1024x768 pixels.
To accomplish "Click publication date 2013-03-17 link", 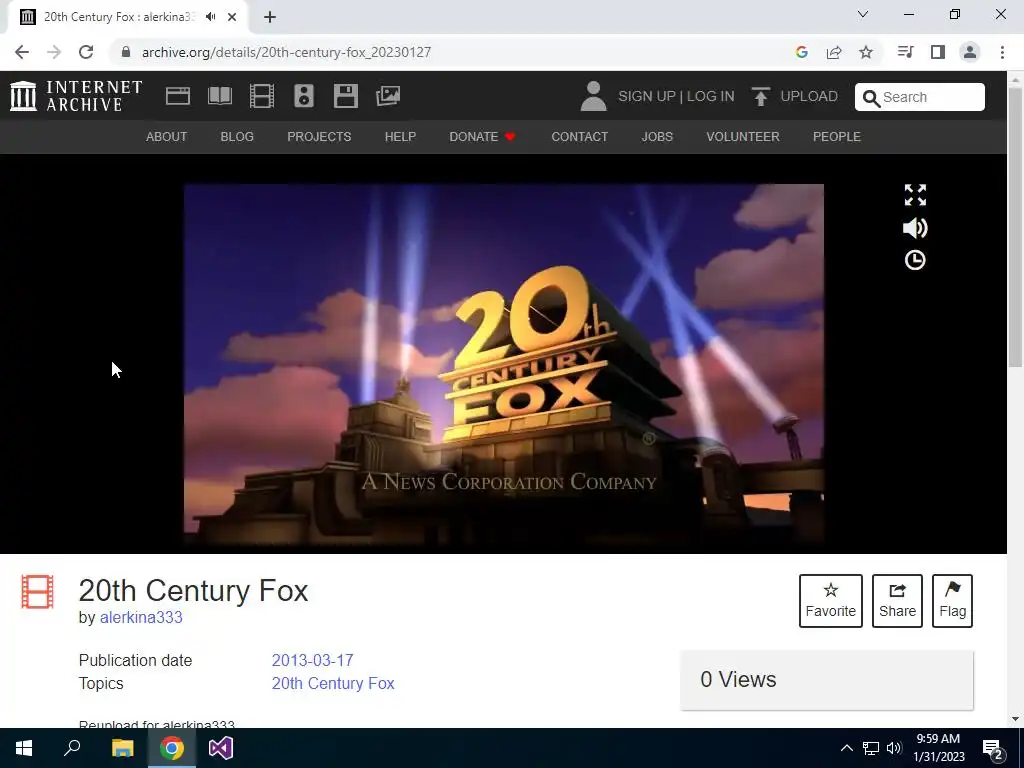I will [x=312, y=660].
